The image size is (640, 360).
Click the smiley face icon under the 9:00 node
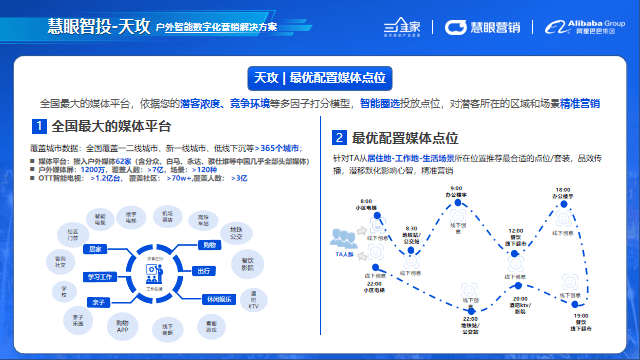coord(458,216)
